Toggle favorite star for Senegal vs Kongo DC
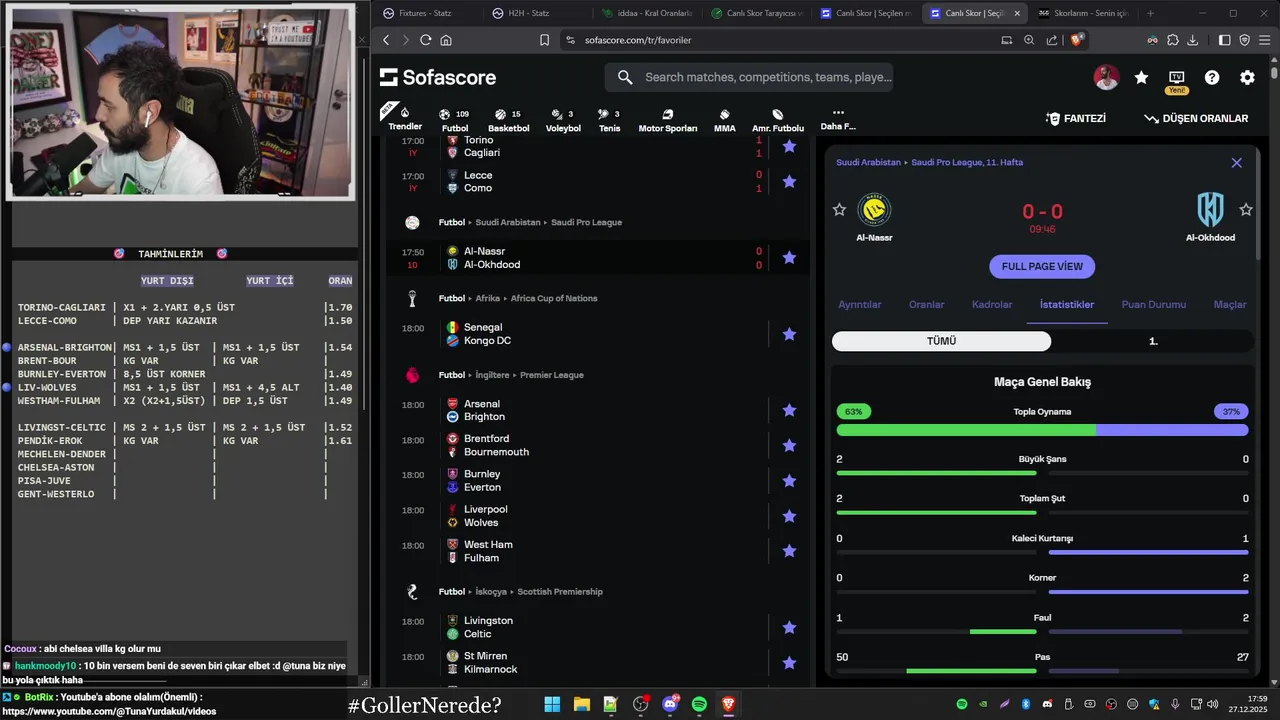The width and height of the screenshot is (1280, 720). tap(789, 334)
